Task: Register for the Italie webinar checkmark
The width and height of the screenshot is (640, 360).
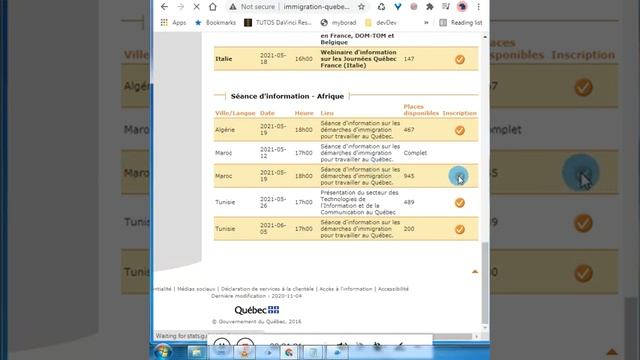Action: [460, 59]
